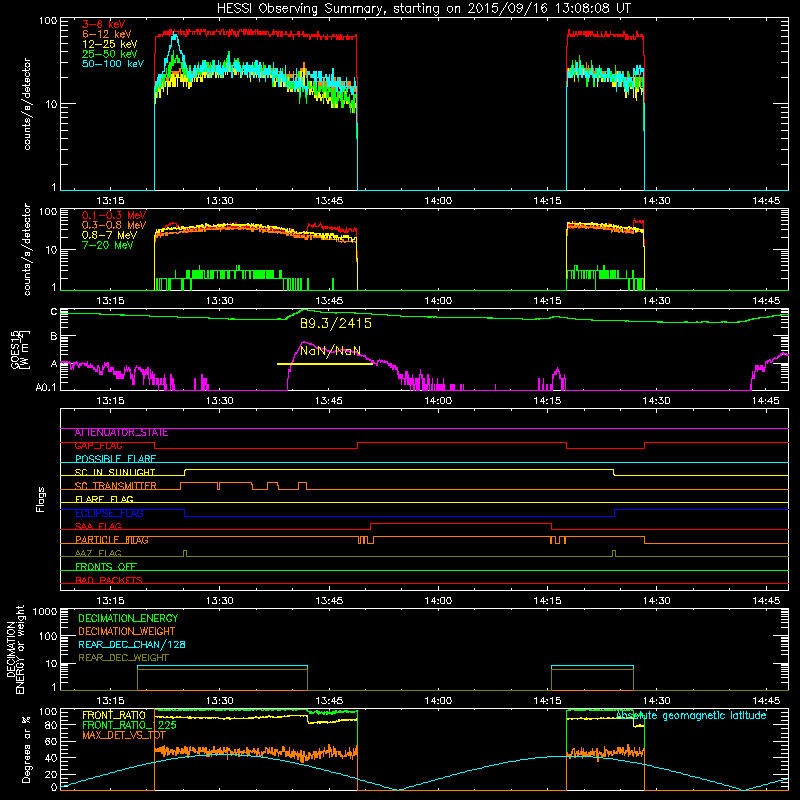Select the ECLIPSE_FLAG label
The width and height of the screenshot is (800, 800).
coord(109,513)
